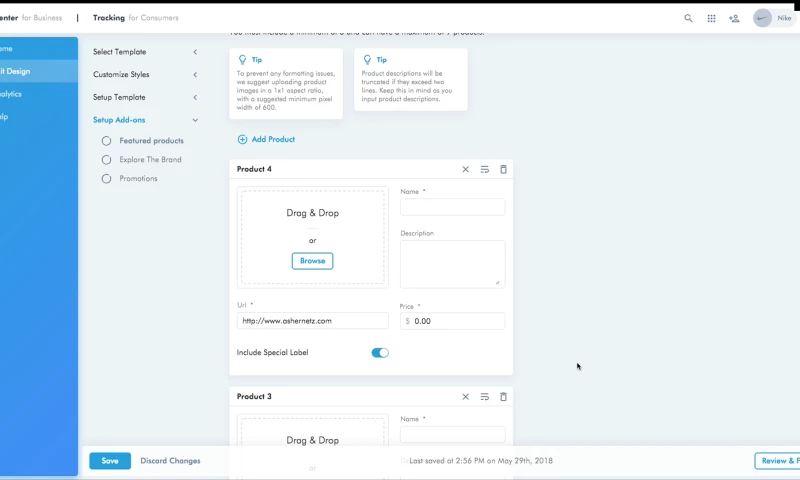Open the apps grid icon
800x480 pixels.
pos(711,18)
